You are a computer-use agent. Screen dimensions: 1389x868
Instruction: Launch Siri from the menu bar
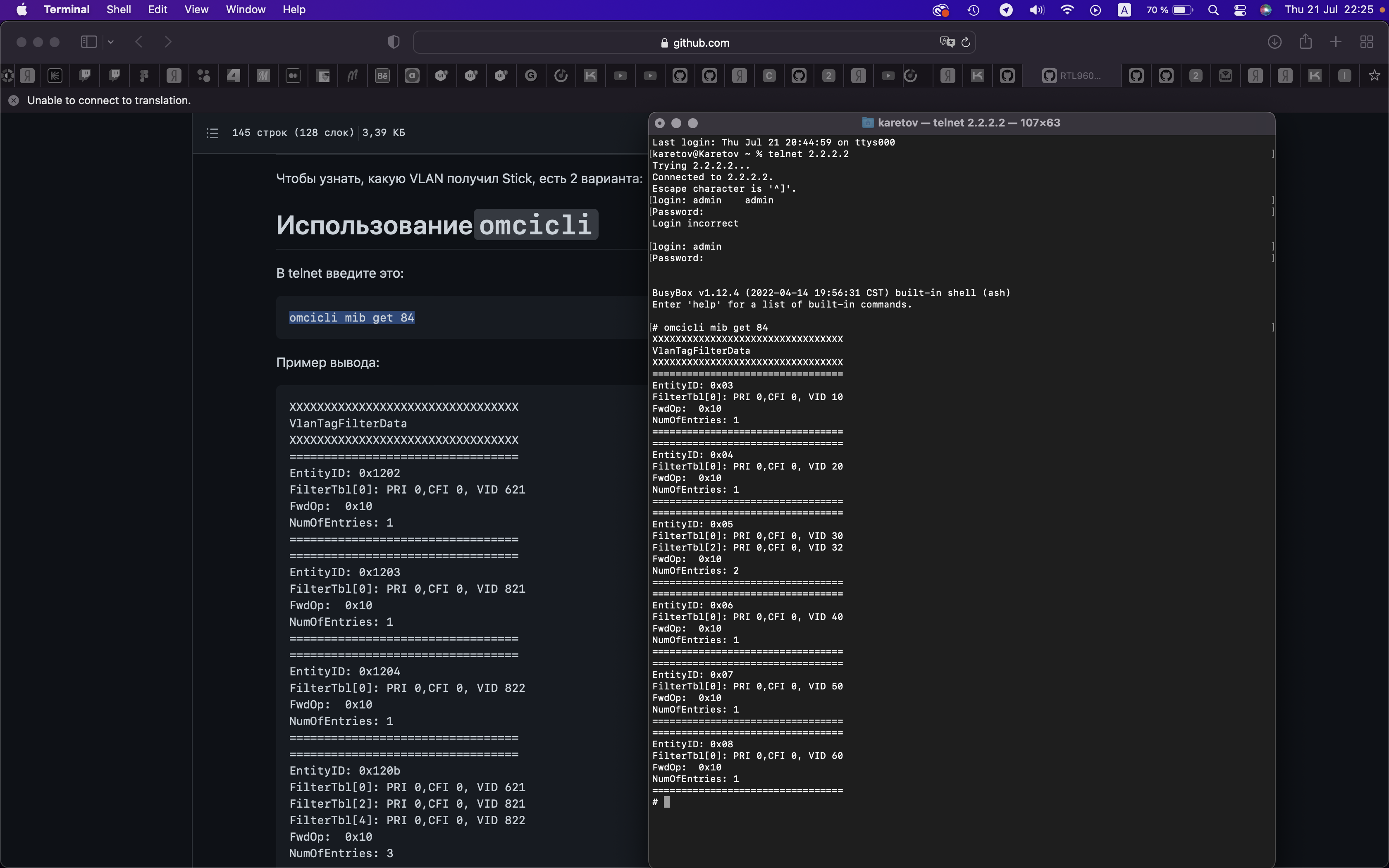(1265, 10)
